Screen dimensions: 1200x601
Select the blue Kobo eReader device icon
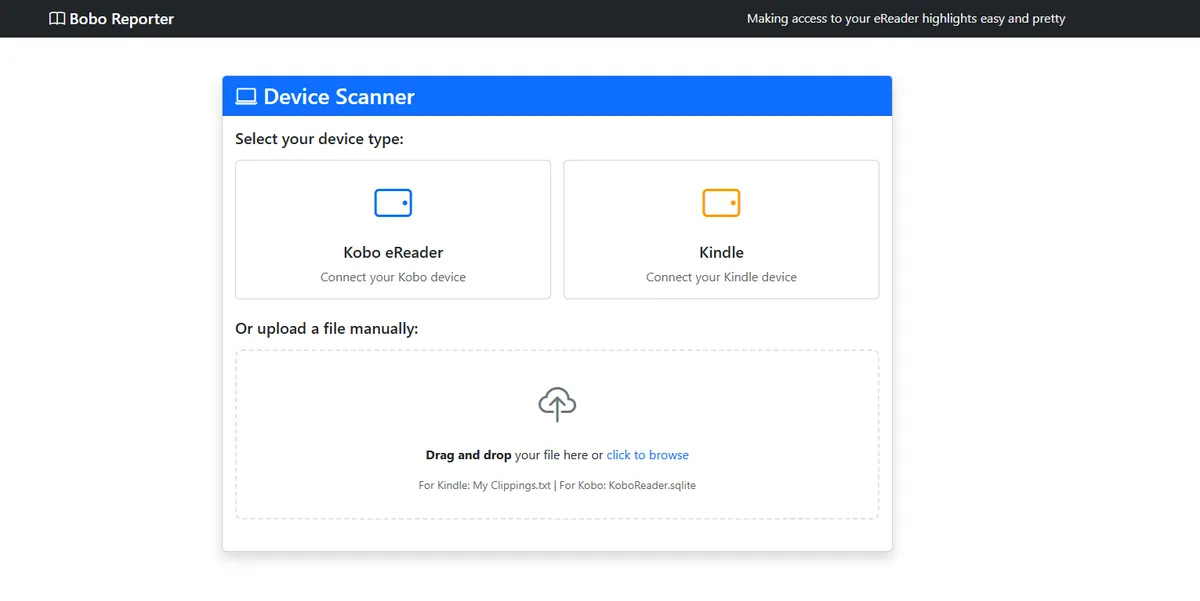(392, 202)
